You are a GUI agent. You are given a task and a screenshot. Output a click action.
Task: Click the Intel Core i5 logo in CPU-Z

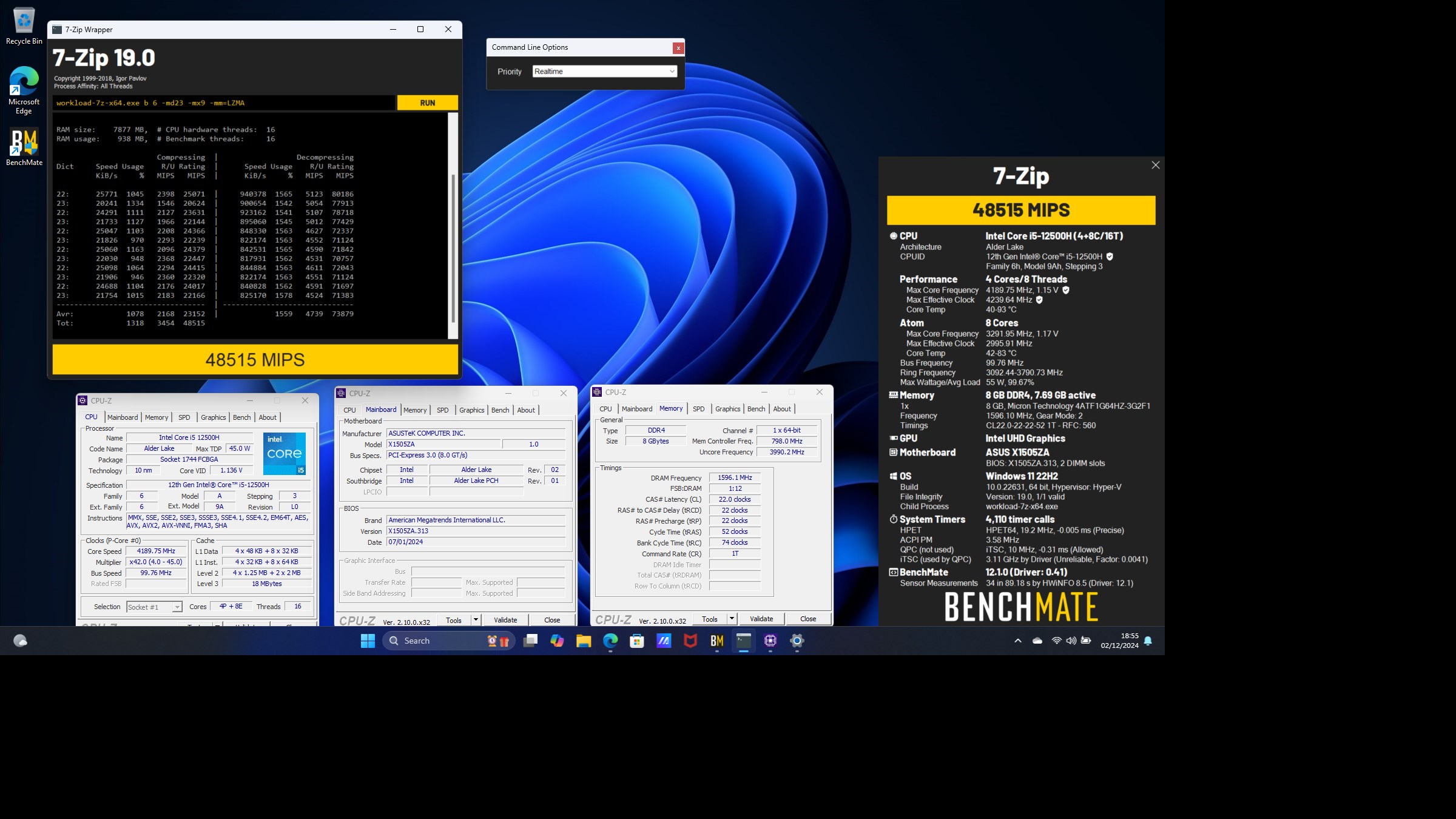(285, 453)
